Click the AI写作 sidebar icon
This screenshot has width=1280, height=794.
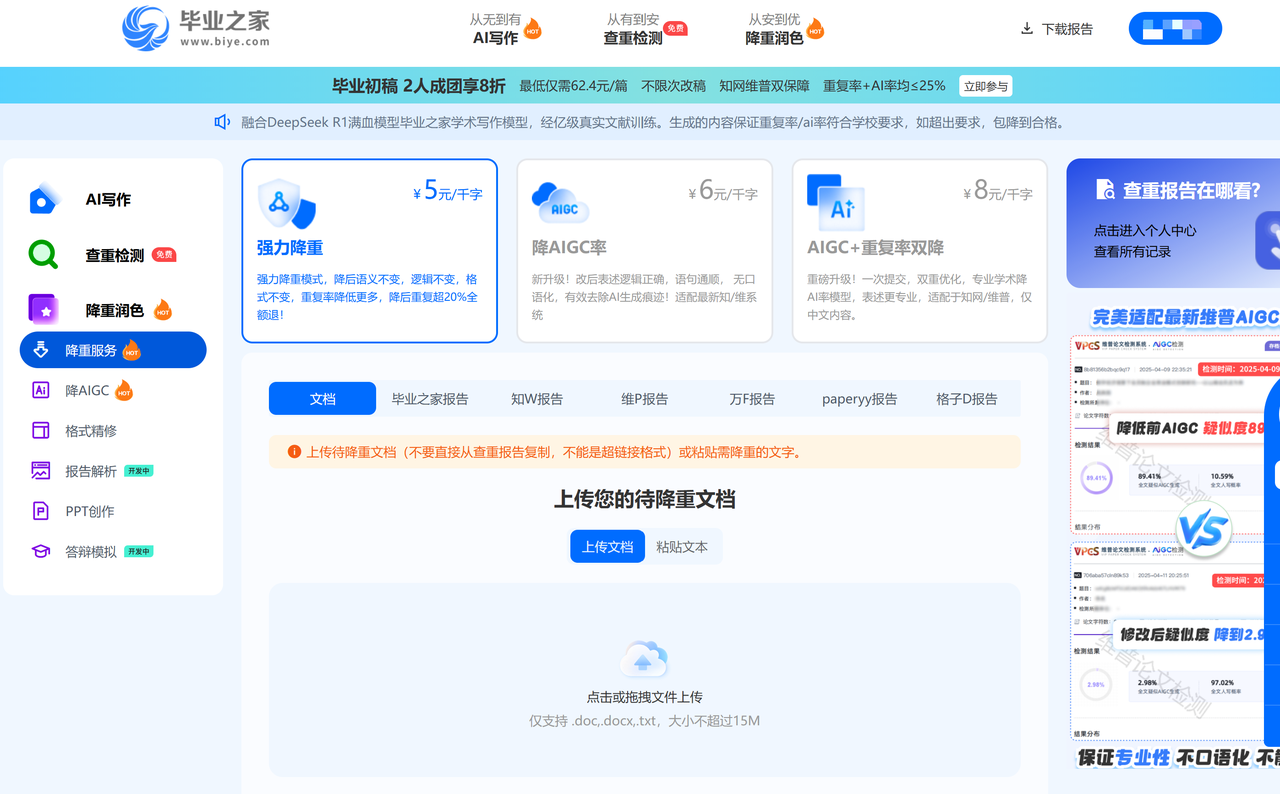click(43, 199)
